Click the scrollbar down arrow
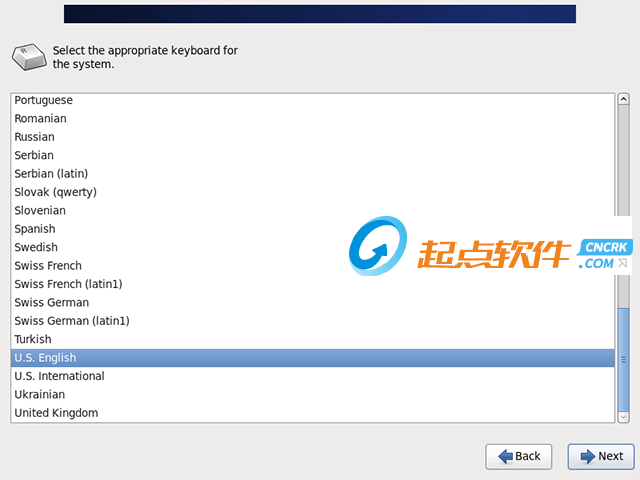 [623, 417]
